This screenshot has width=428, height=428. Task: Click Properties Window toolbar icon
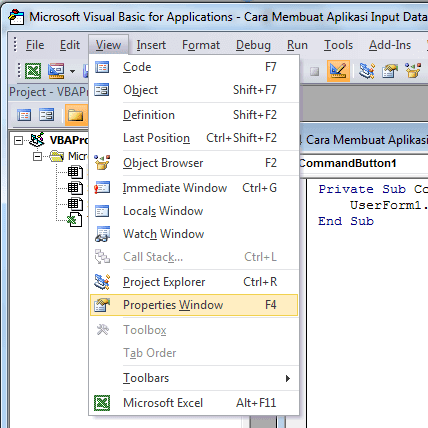390,71
